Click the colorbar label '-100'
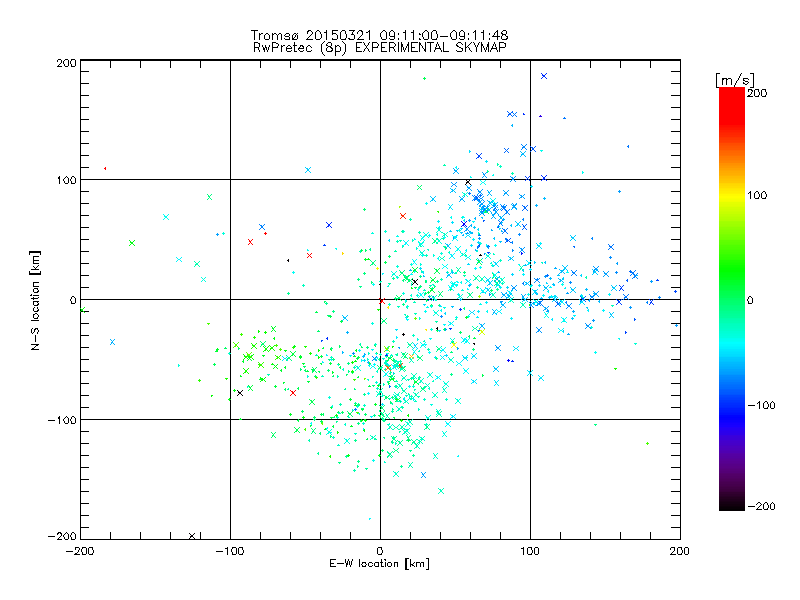The width and height of the screenshot is (800, 600). 761,406
